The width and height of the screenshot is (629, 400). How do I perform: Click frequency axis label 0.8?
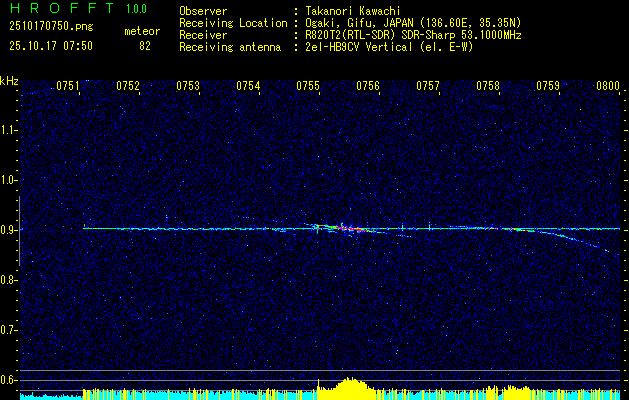pyautogui.click(x=8, y=280)
